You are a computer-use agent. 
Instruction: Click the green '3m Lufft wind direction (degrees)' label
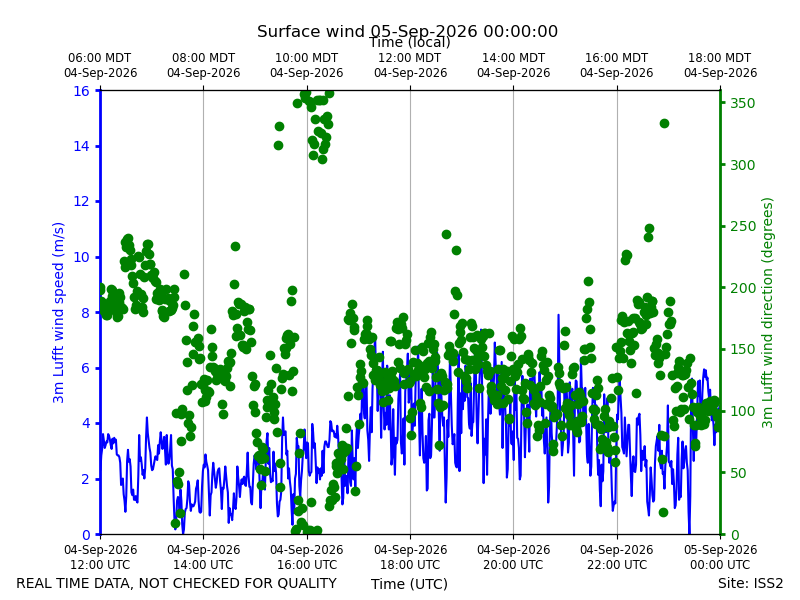[x=767, y=312]
